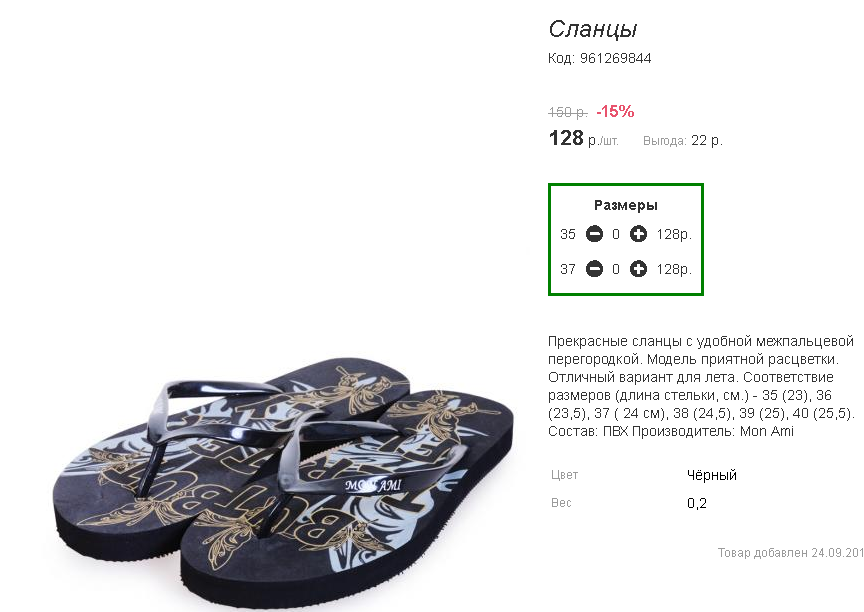The height and width of the screenshot is (612, 864).
Task: Click the 128 р./шт. current price
Action: [x=584, y=138]
